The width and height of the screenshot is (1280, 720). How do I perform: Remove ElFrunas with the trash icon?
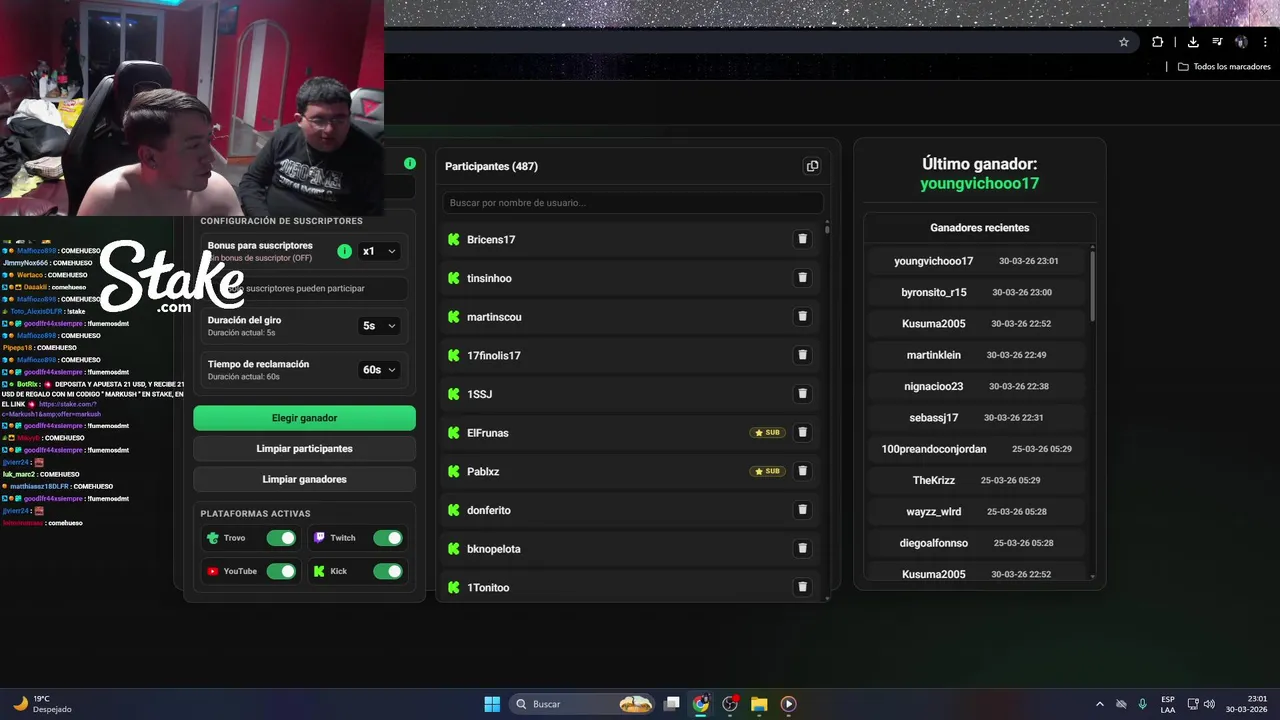point(802,432)
